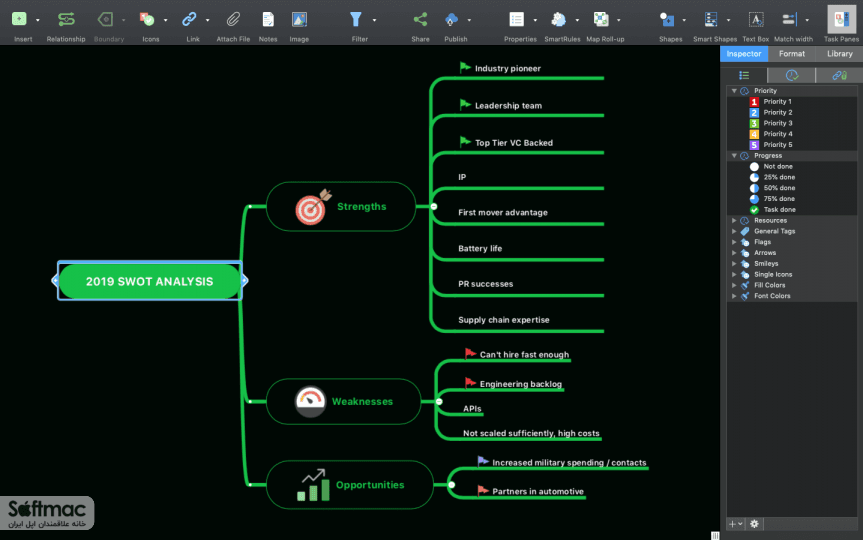Click the gear settings icon in Inspector
The width and height of the screenshot is (863, 540).
[x=754, y=524]
